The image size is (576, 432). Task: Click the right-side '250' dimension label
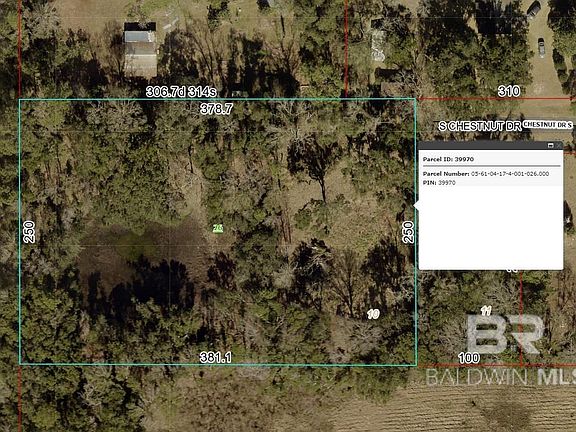pyautogui.click(x=408, y=232)
